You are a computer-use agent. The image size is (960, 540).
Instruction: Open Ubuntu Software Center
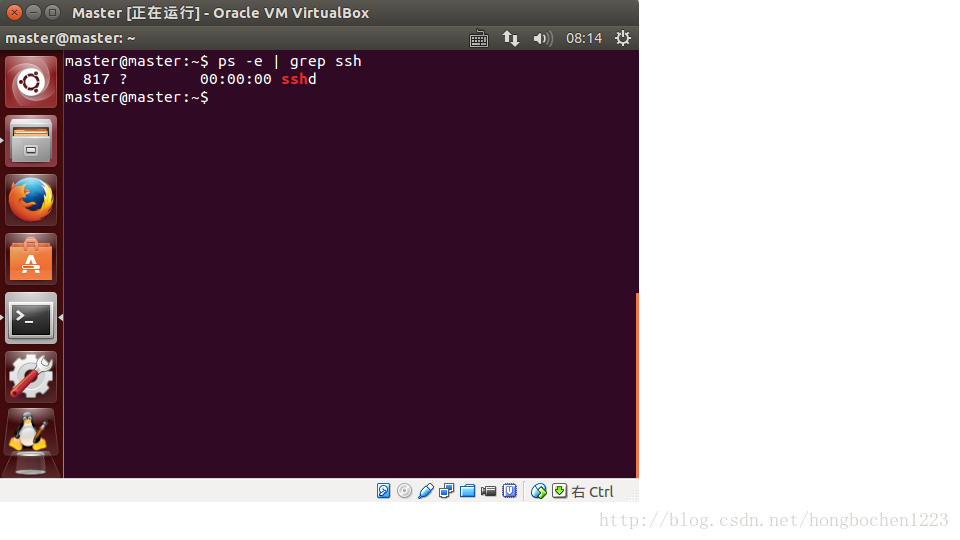(x=31, y=259)
